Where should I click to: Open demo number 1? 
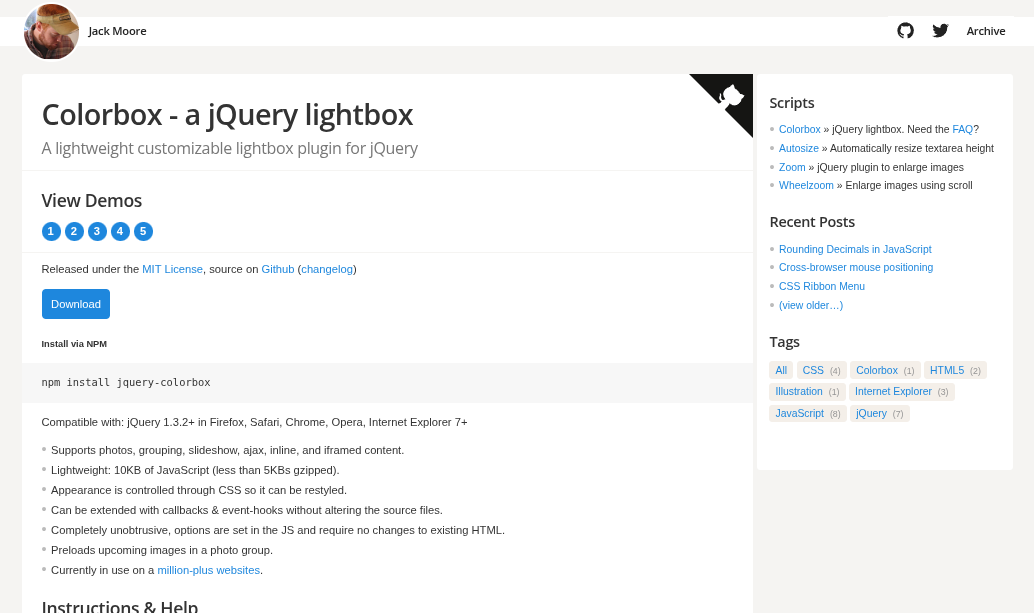pos(51,232)
